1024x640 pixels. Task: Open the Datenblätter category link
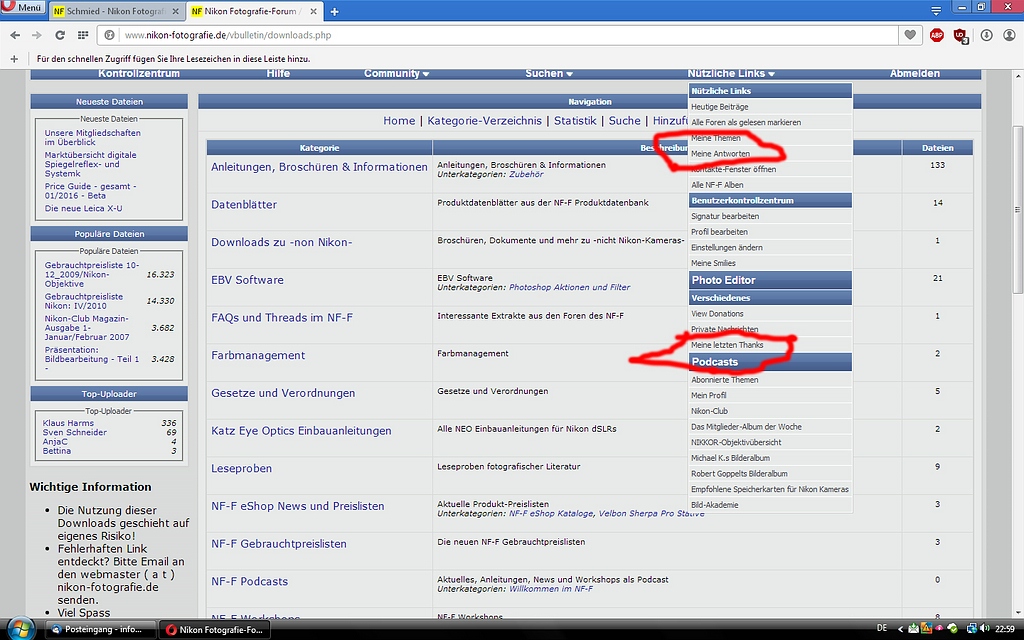[244, 204]
